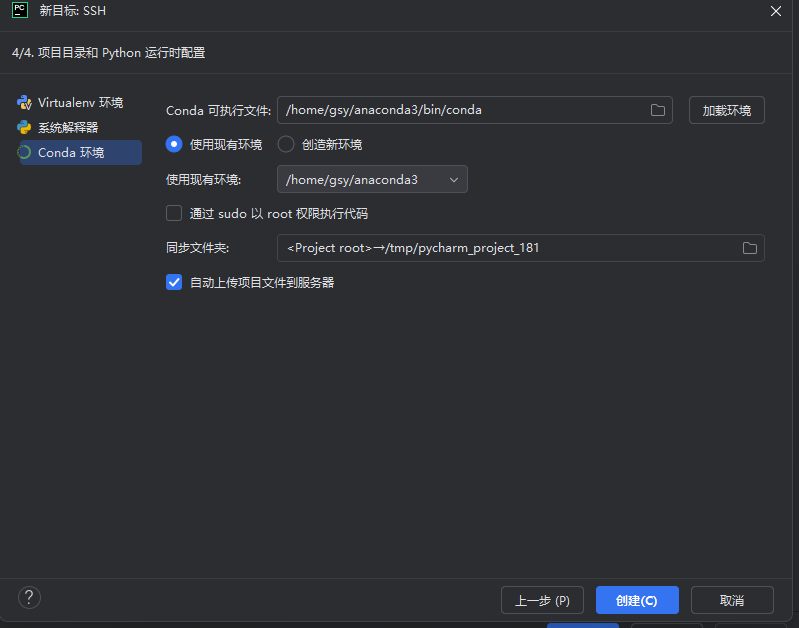The height and width of the screenshot is (628, 799).
Task: Click the 上一步 (P) button
Action: (542, 600)
